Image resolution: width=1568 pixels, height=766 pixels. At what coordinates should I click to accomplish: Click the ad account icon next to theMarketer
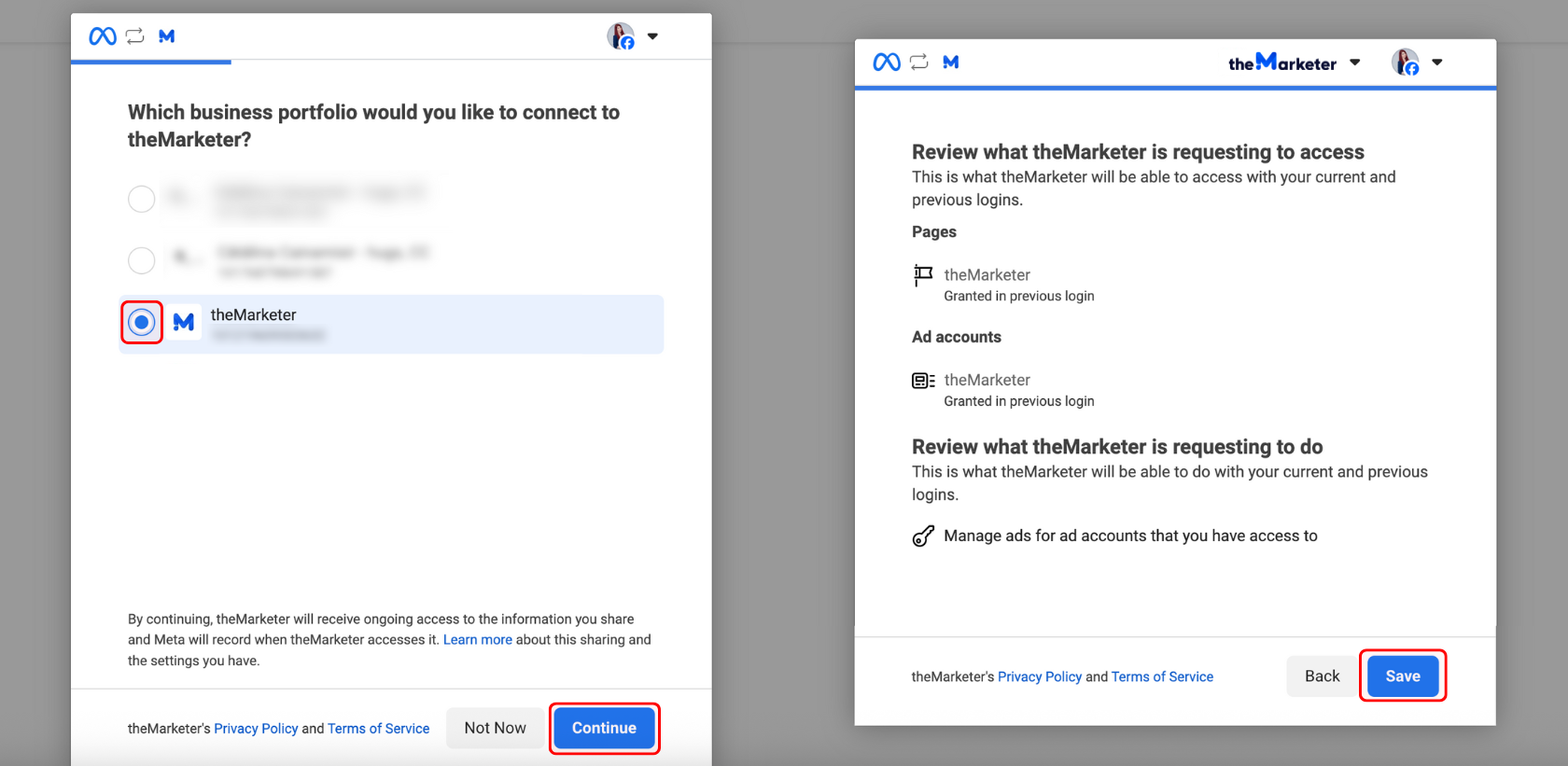pos(923,381)
